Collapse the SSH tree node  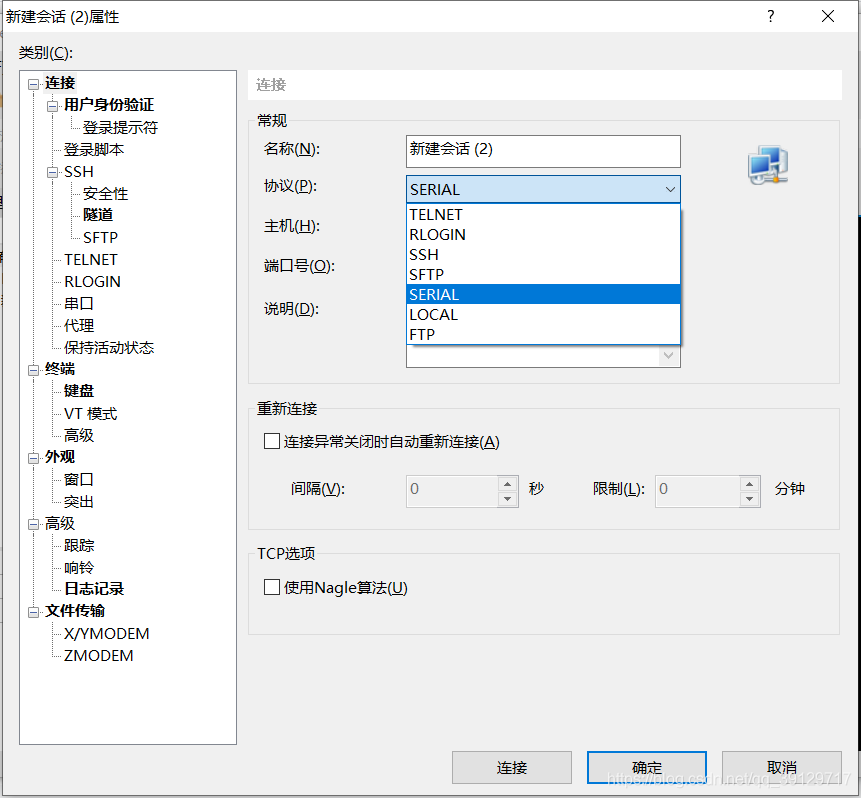(x=53, y=172)
